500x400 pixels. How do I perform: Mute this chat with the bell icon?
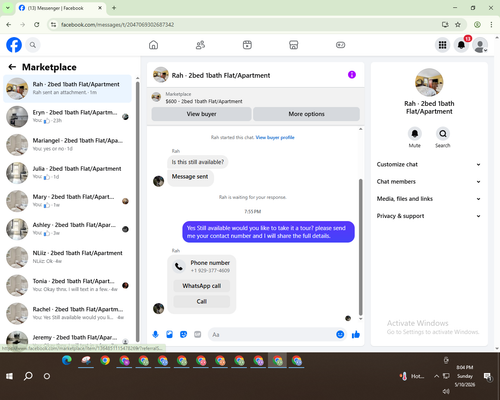[x=415, y=134]
